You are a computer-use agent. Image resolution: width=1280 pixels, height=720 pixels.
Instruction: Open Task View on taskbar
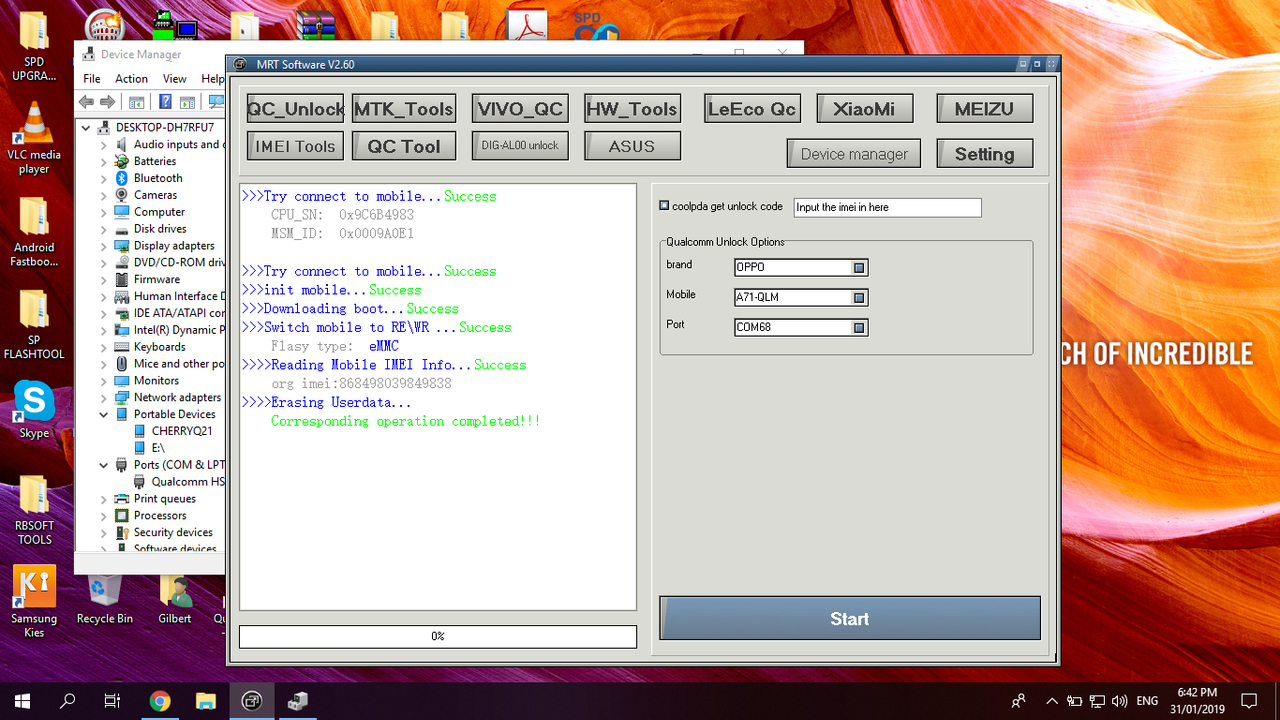113,701
